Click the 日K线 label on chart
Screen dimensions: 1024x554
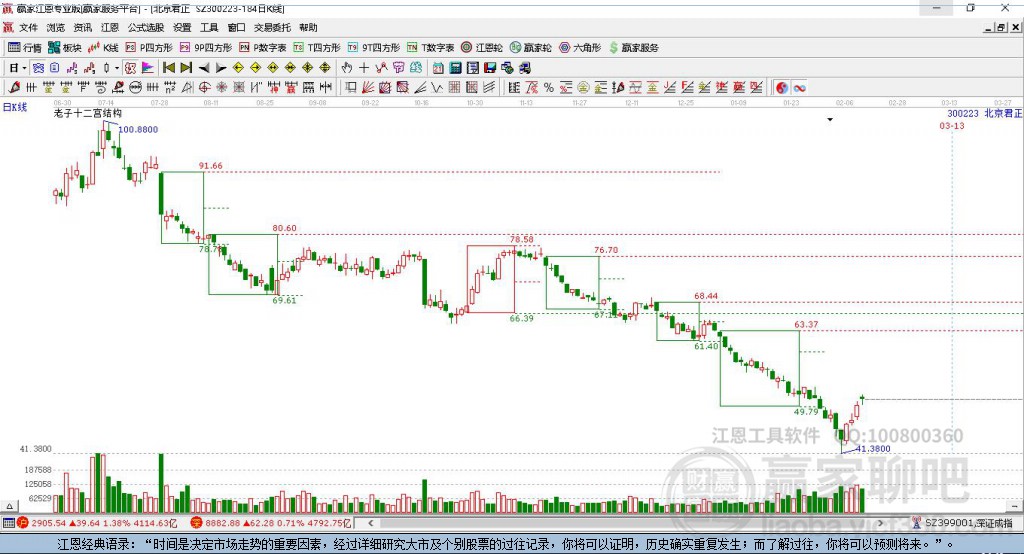[x=14, y=106]
